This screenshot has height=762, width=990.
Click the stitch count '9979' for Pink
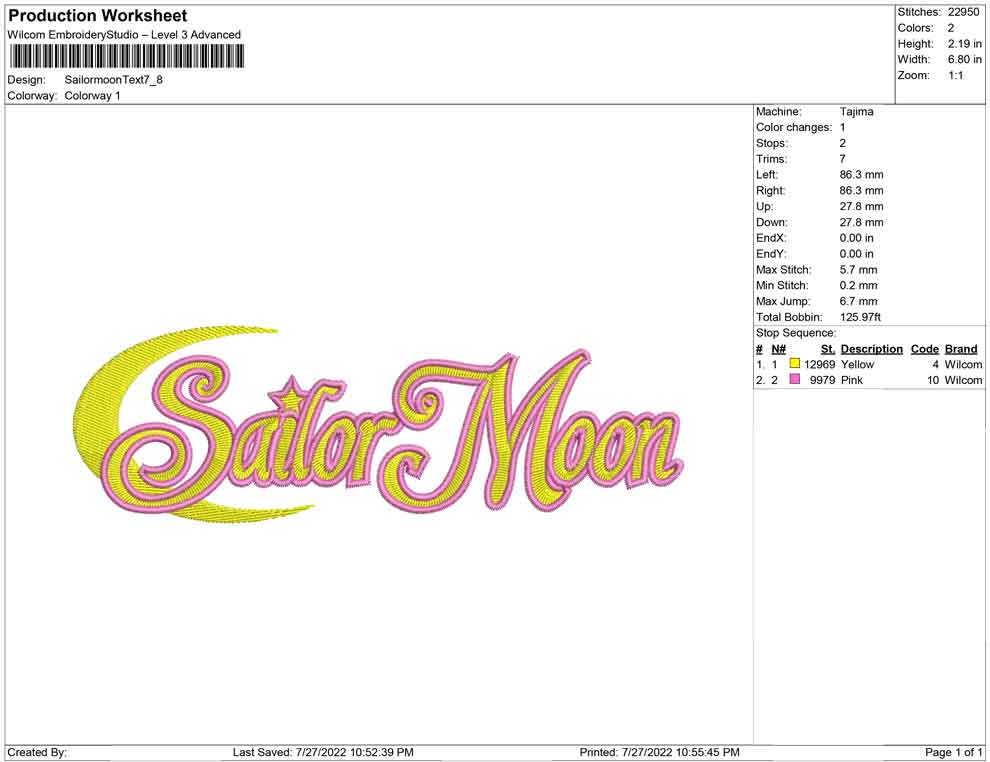823,380
